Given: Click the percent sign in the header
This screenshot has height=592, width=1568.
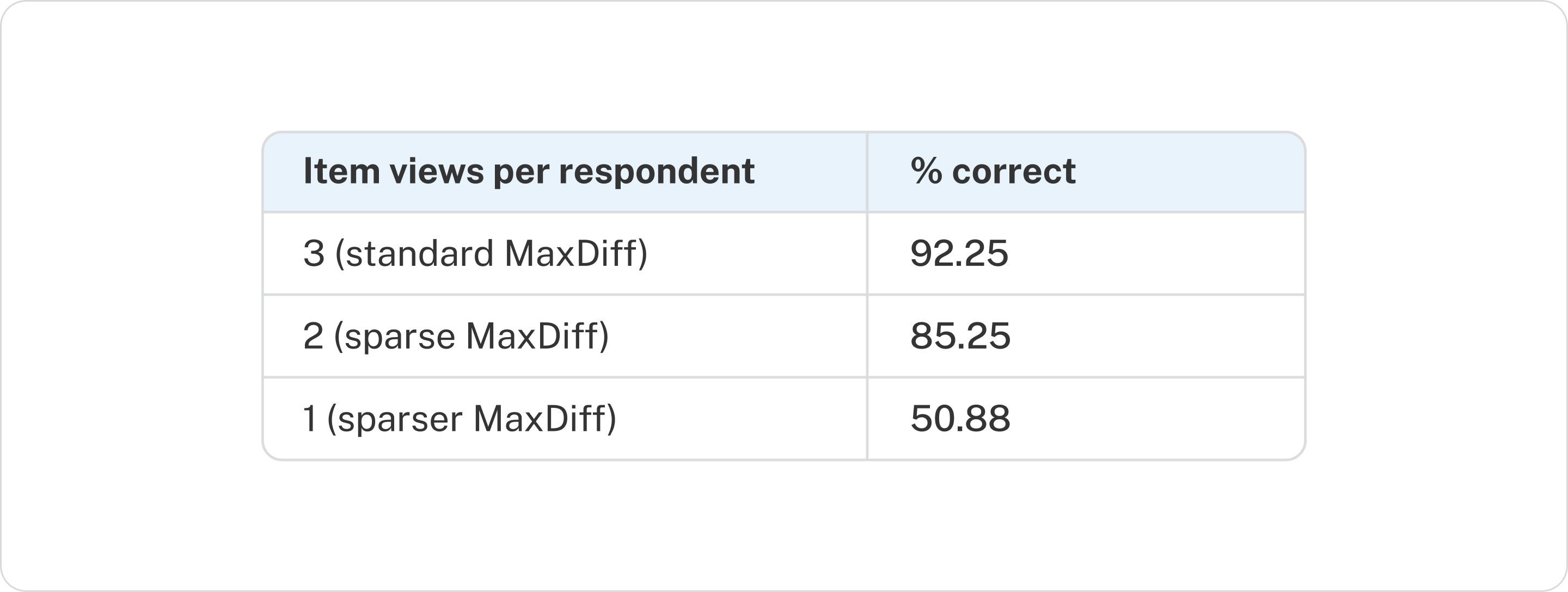Looking at the screenshot, I should (926, 170).
